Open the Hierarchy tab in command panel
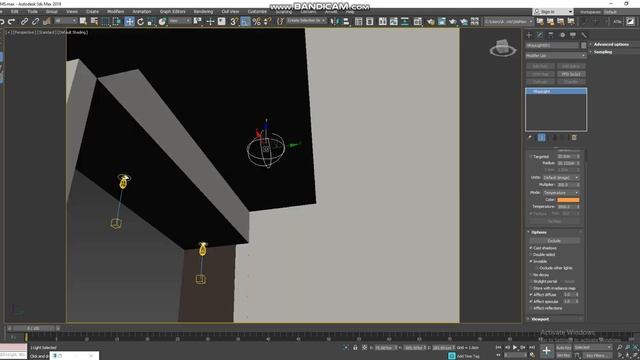The width and height of the screenshot is (640, 360). 551,35
